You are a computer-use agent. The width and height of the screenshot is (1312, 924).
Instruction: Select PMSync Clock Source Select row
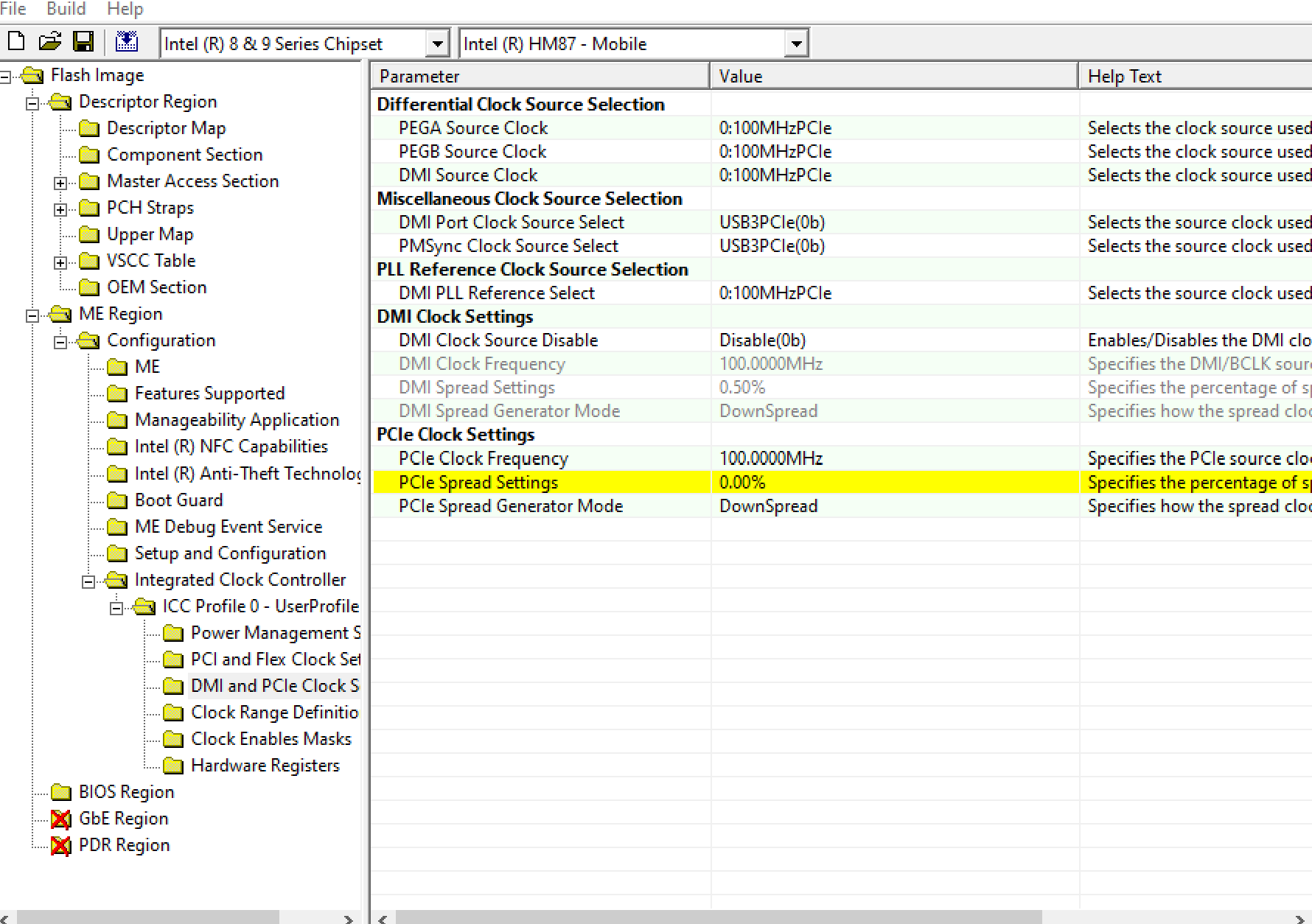842,246
